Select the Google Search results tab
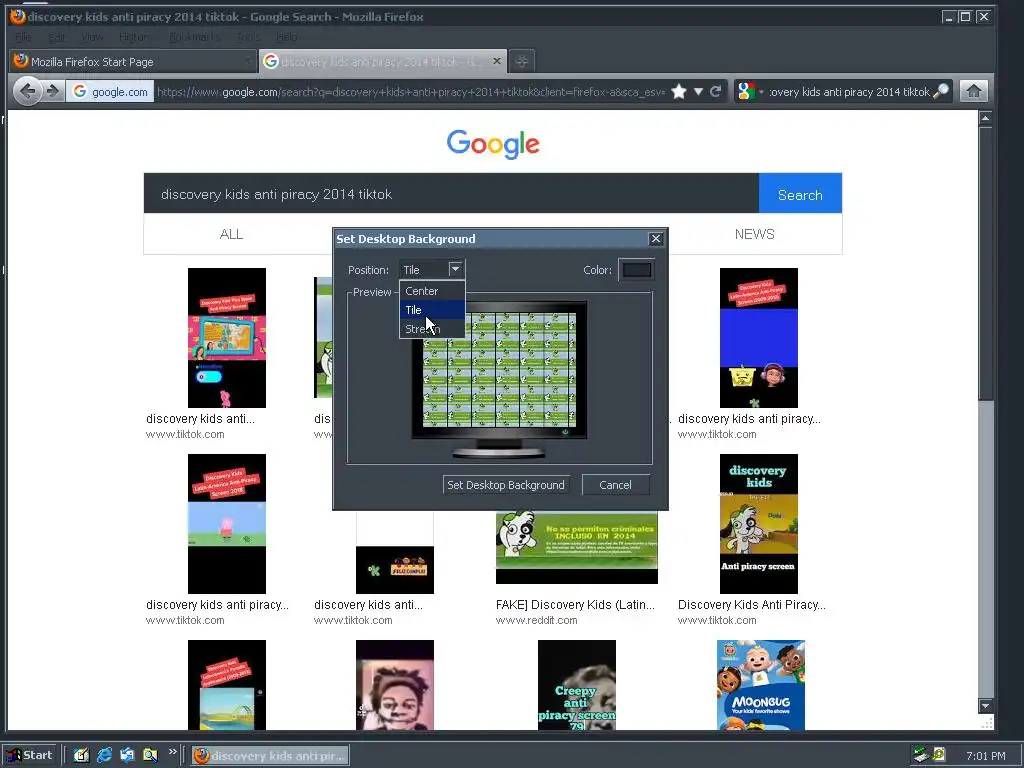 pyautogui.click(x=382, y=61)
